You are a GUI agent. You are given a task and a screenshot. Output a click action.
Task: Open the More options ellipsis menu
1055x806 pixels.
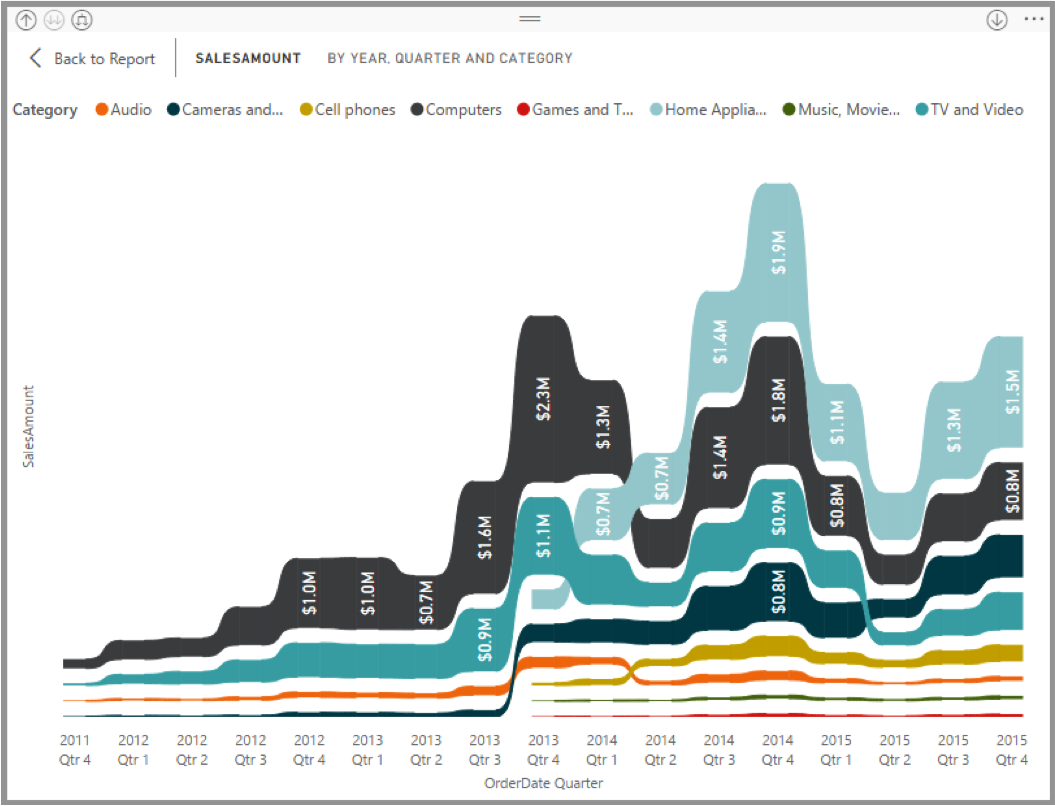(x=1033, y=20)
